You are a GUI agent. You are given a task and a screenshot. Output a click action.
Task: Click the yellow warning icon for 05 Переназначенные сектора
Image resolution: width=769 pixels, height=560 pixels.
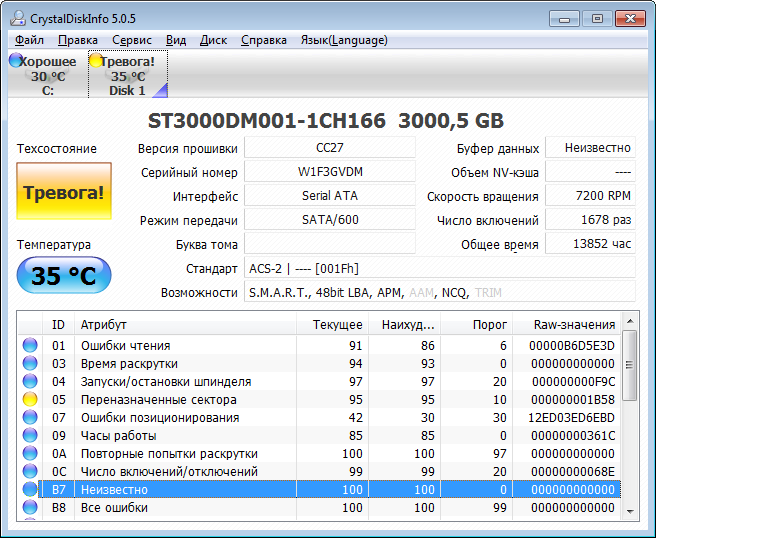[x=30, y=399]
